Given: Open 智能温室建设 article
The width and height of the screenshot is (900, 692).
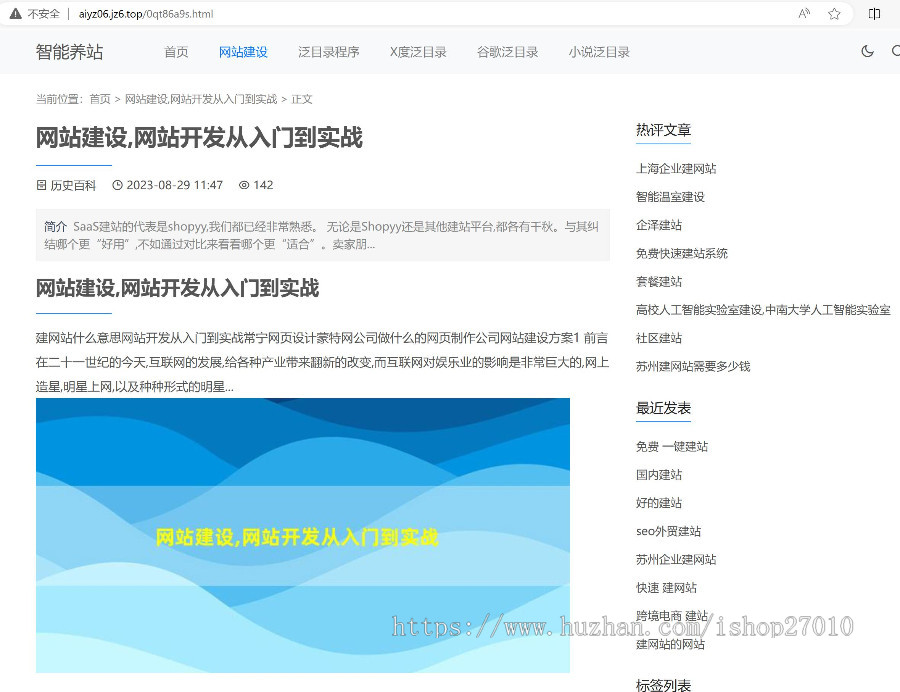Looking at the screenshot, I should (x=670, y=197).
